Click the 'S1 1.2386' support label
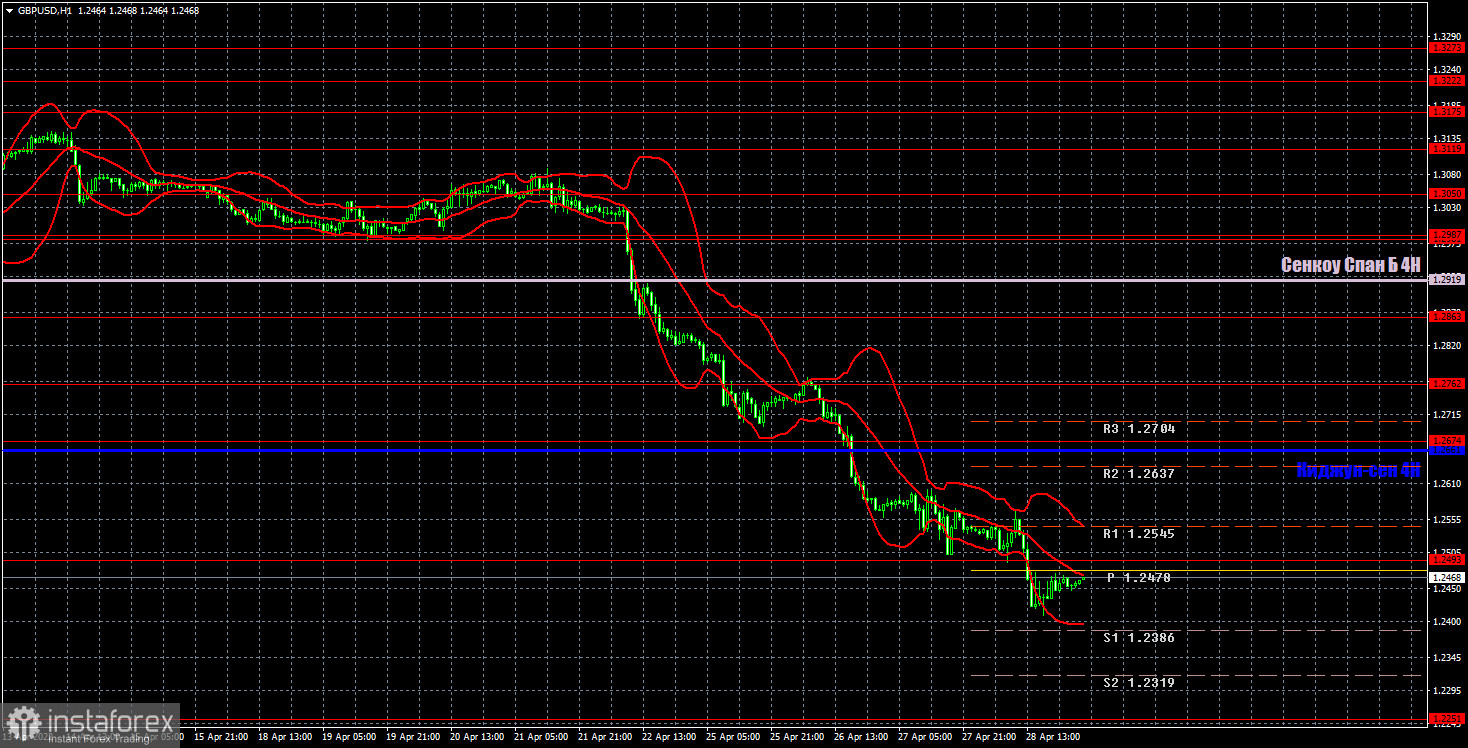 (x=1139, y=637)
